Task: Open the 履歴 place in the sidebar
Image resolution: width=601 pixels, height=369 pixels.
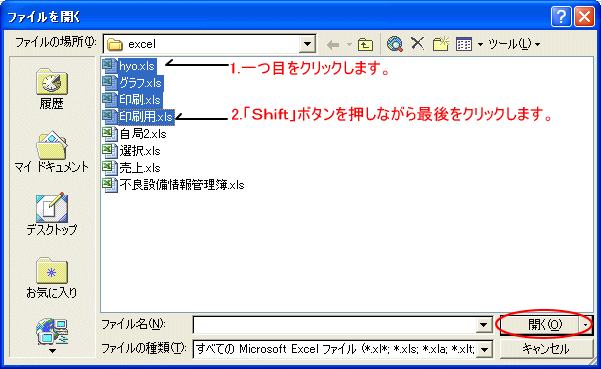Action: (x=51, y=89)
